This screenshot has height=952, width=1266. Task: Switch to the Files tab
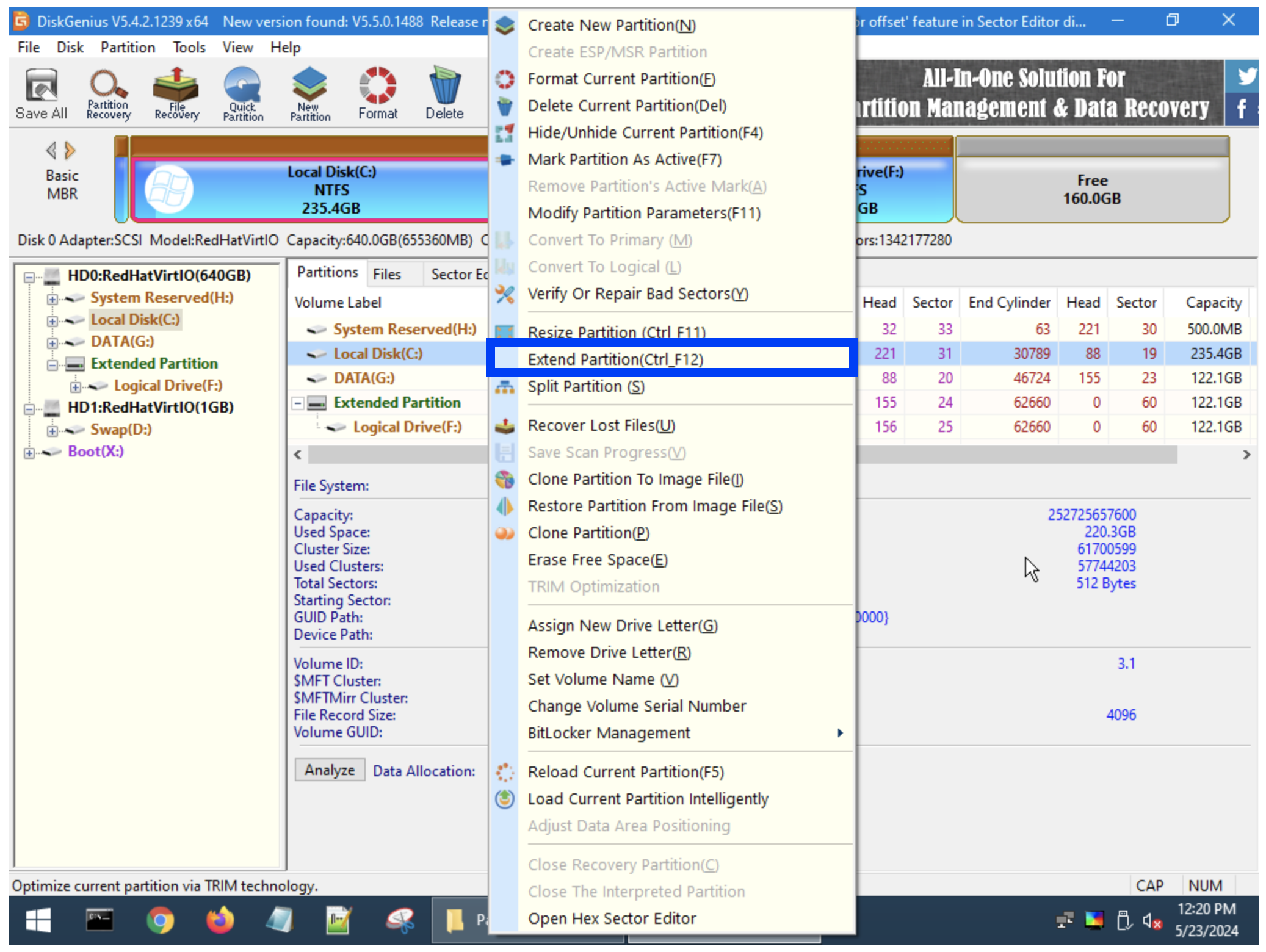pos(387,273)
